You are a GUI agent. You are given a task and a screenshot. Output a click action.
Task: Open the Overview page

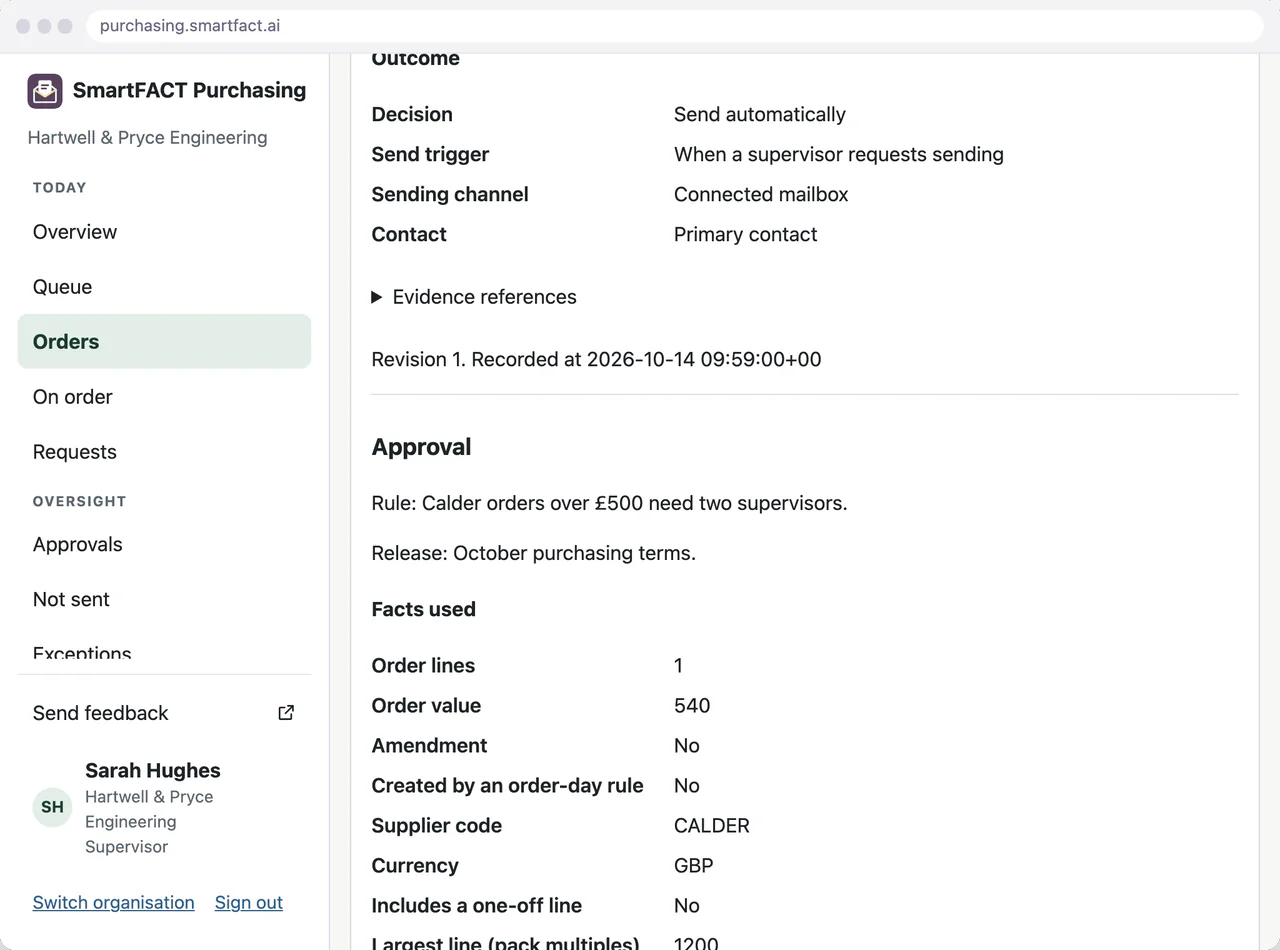(x=164, y=232)
